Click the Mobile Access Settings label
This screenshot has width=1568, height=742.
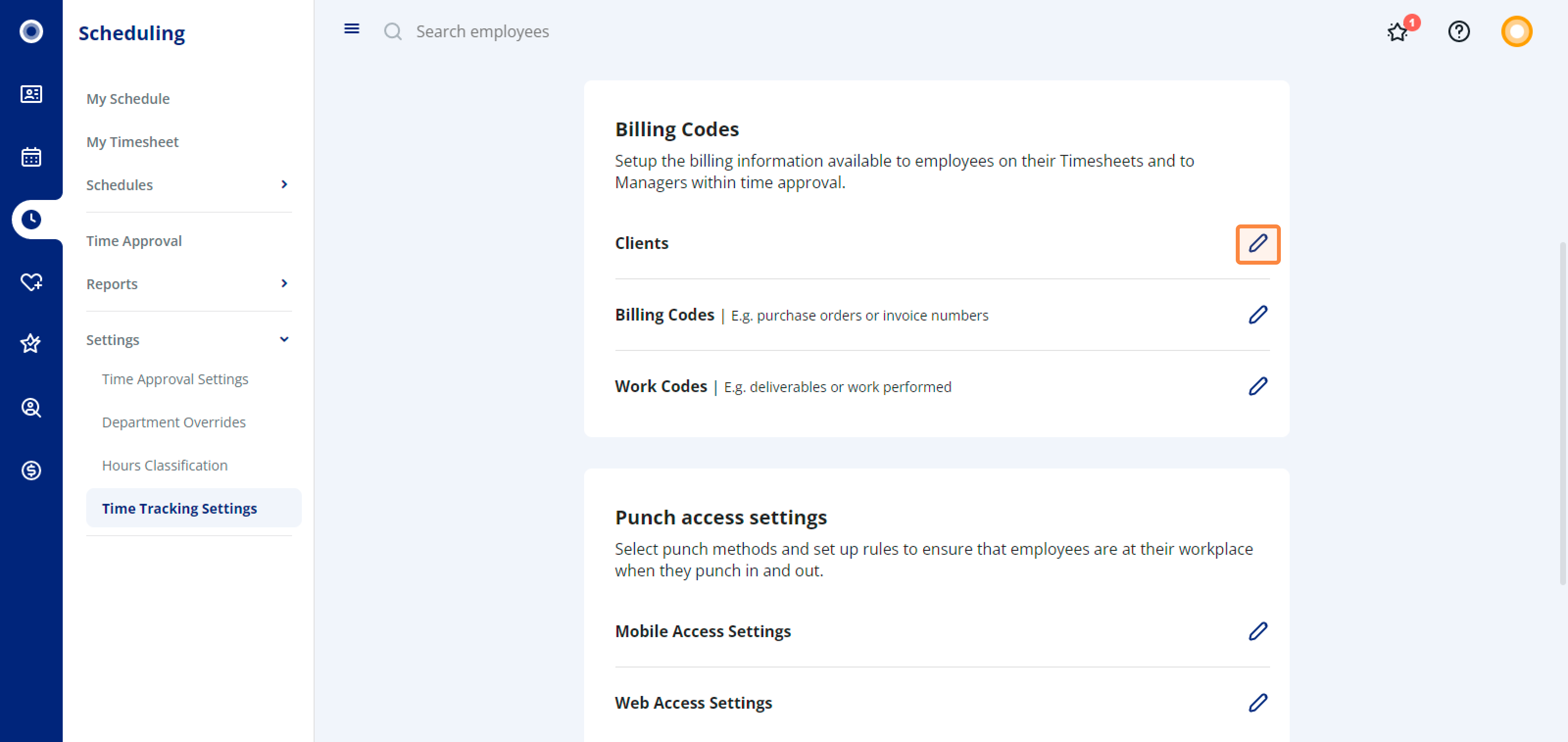[x=703, y=631]
